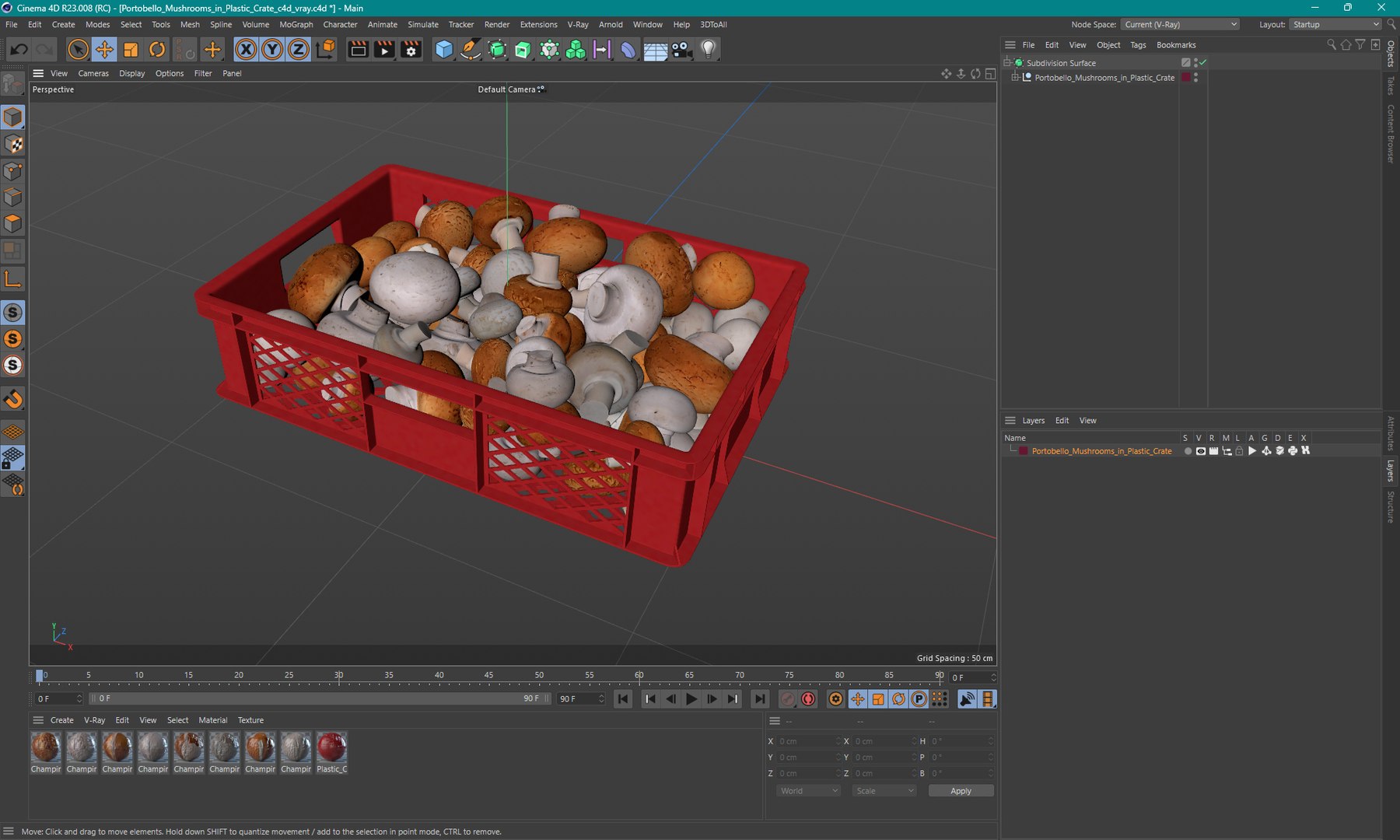Click the Make Editable icon in sidebar
This screenshot has height=840, width=1400.
(x=13, y=83)
